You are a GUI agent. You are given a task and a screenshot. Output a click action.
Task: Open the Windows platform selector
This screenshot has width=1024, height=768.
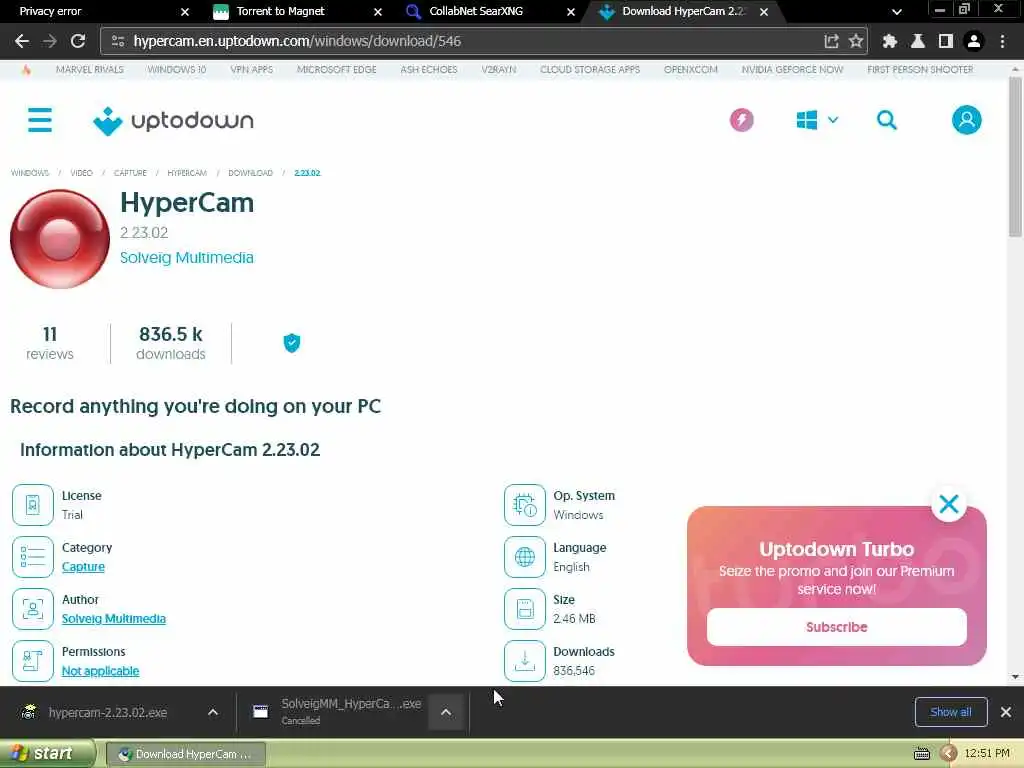817,120
